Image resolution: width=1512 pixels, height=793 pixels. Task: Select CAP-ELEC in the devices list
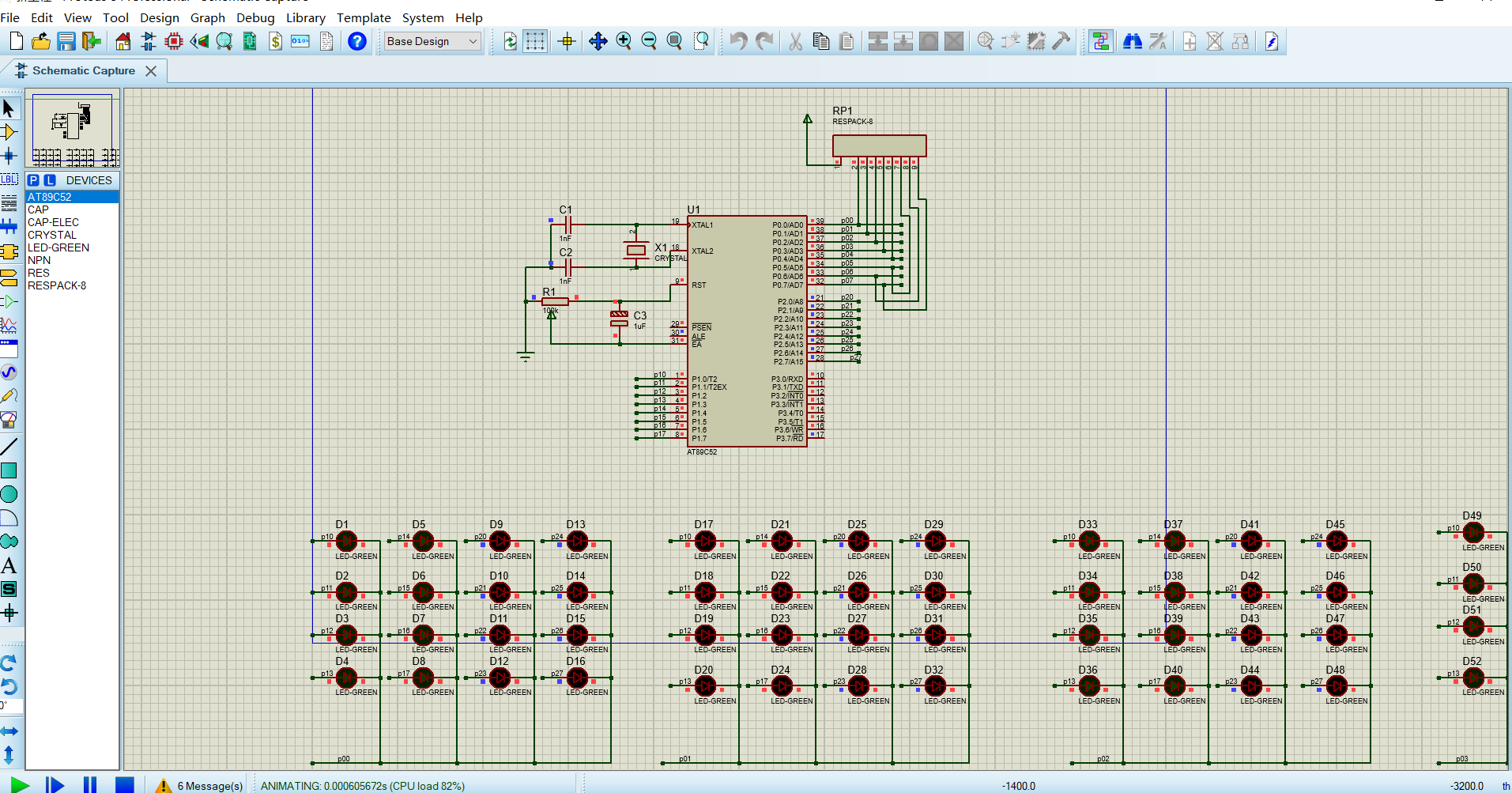click(x=72, y=222)
